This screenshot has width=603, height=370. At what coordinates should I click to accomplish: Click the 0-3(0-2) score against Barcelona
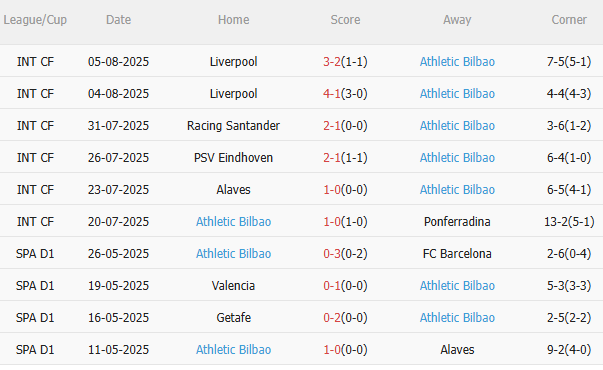pyautogui.click(x=345, y=253)
